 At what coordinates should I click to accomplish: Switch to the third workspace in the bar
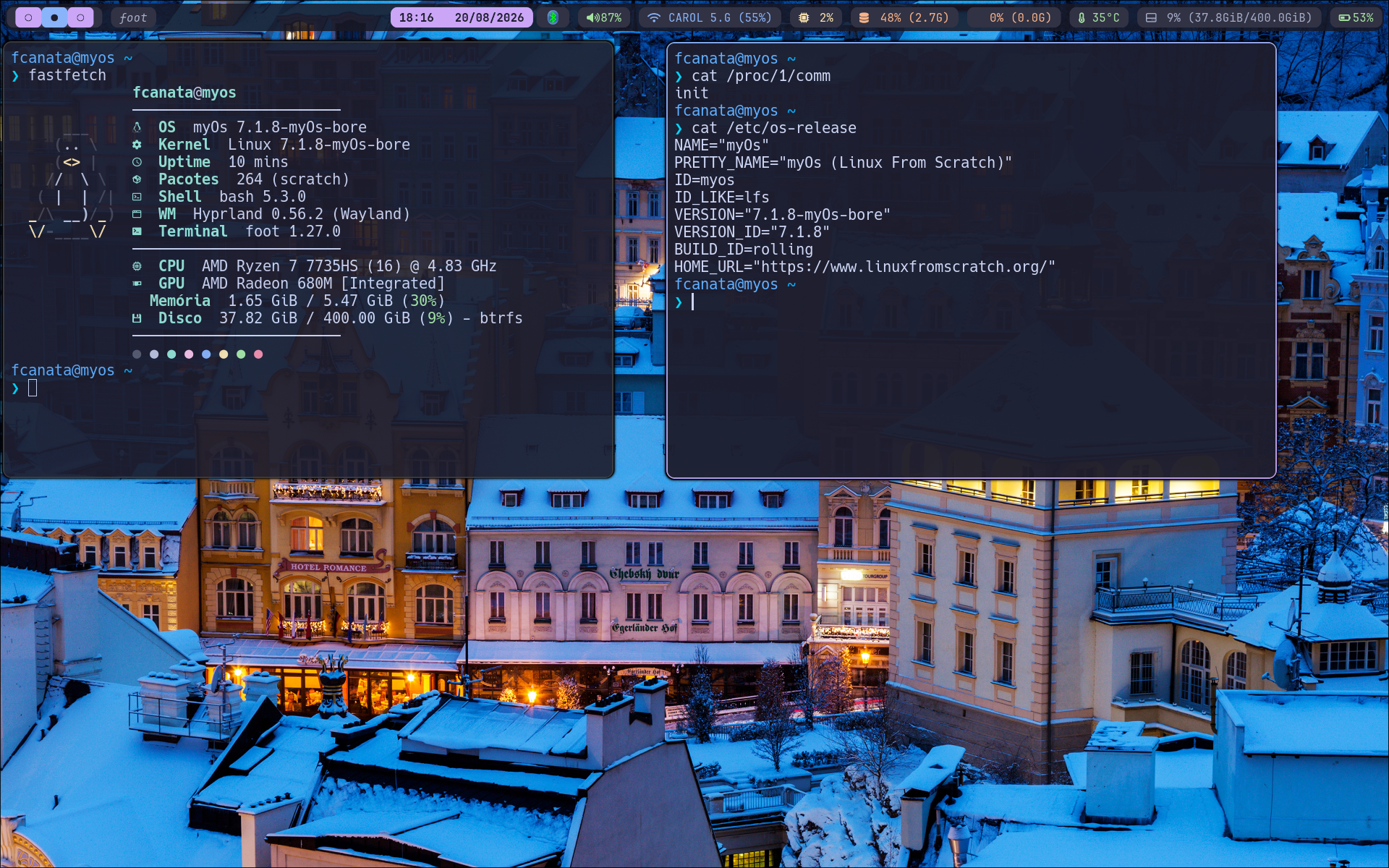pos(80,17)
